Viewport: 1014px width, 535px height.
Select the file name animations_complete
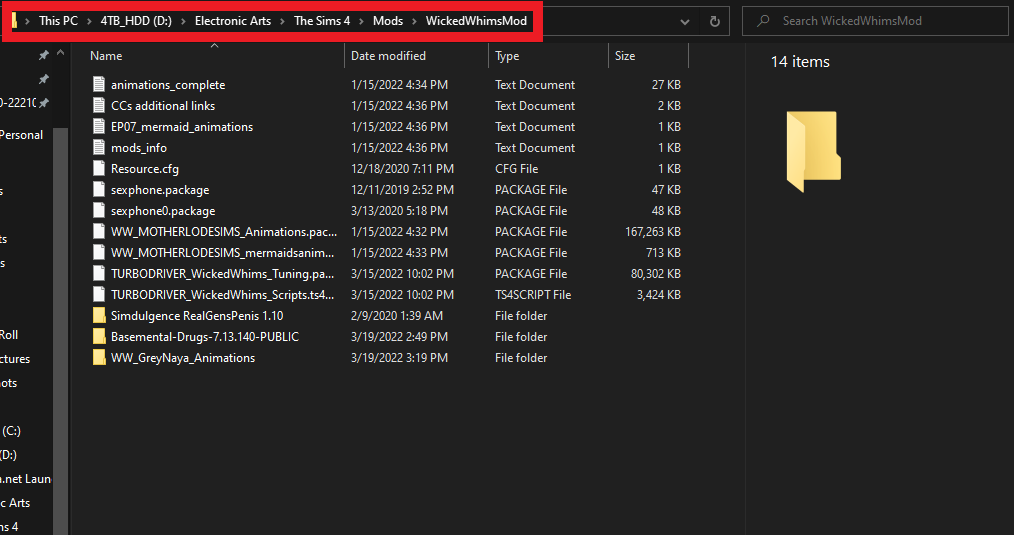click(x=168, y=85)
